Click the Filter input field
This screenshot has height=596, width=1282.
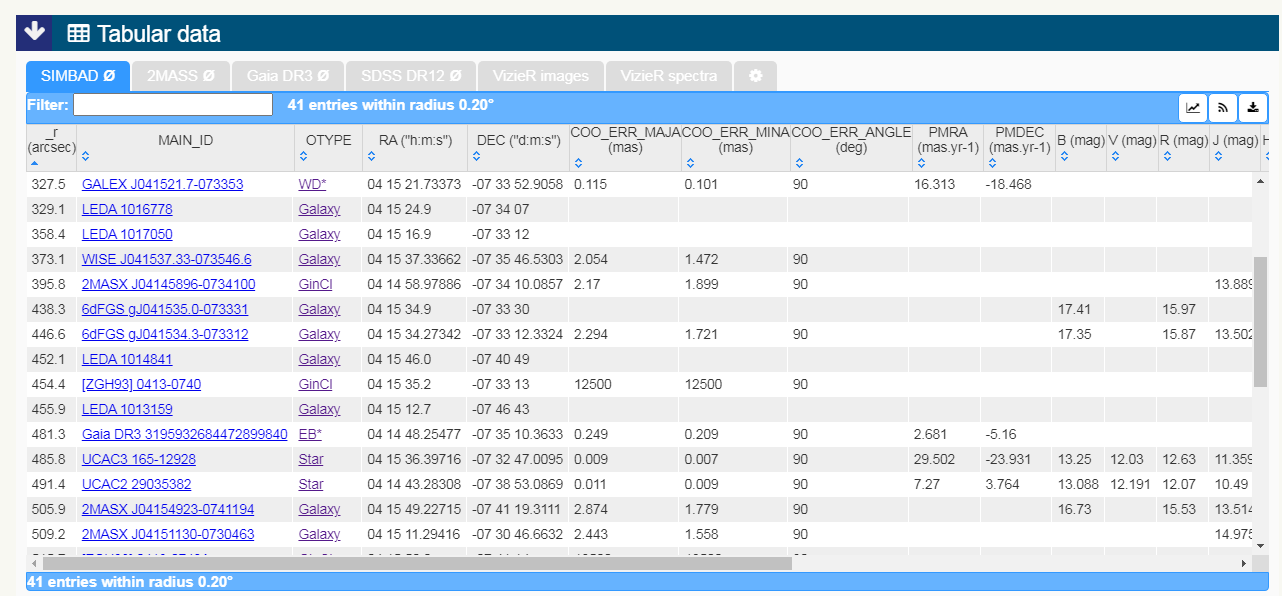tap(173, 105)
